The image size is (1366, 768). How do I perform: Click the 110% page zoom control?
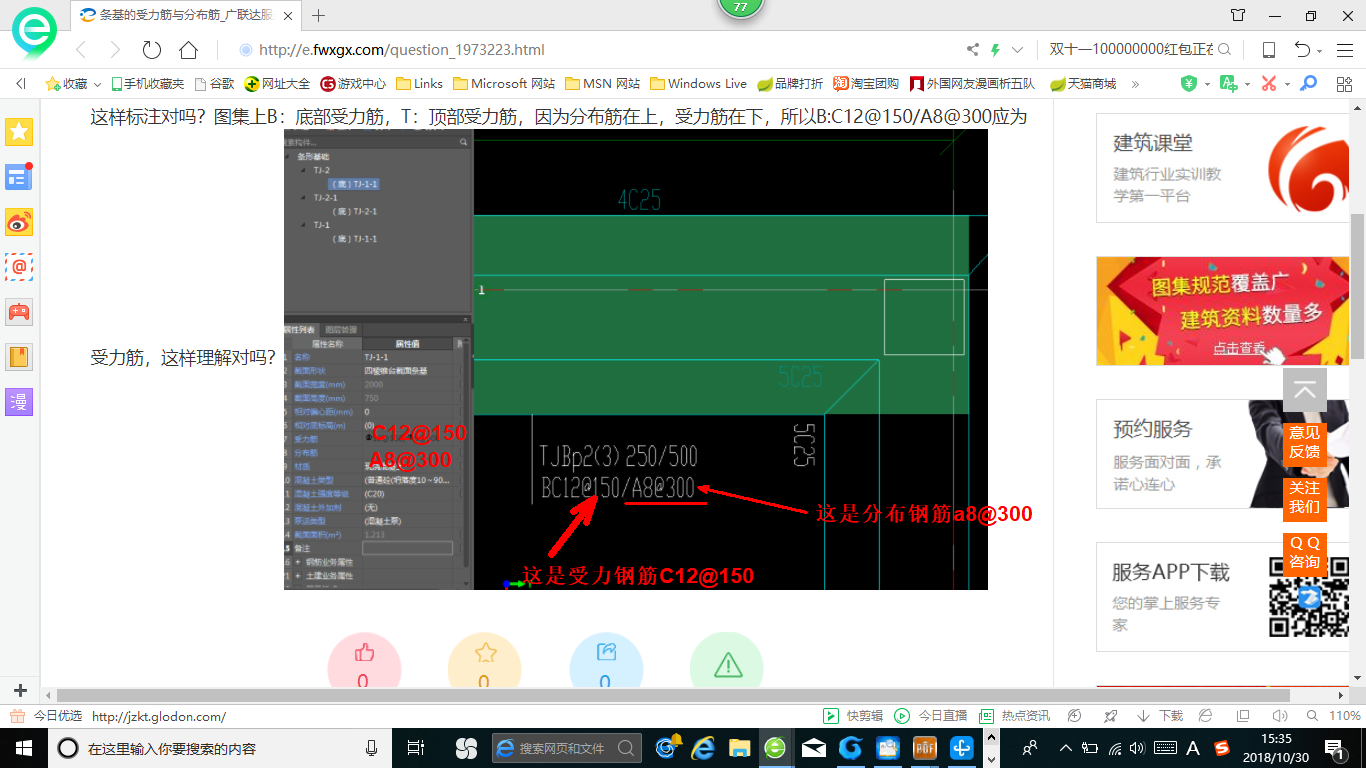point(1336,716)
